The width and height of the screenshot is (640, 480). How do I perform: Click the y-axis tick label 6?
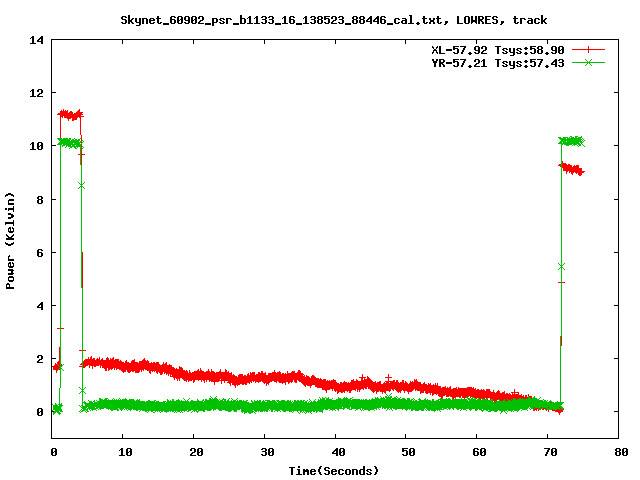40,253
